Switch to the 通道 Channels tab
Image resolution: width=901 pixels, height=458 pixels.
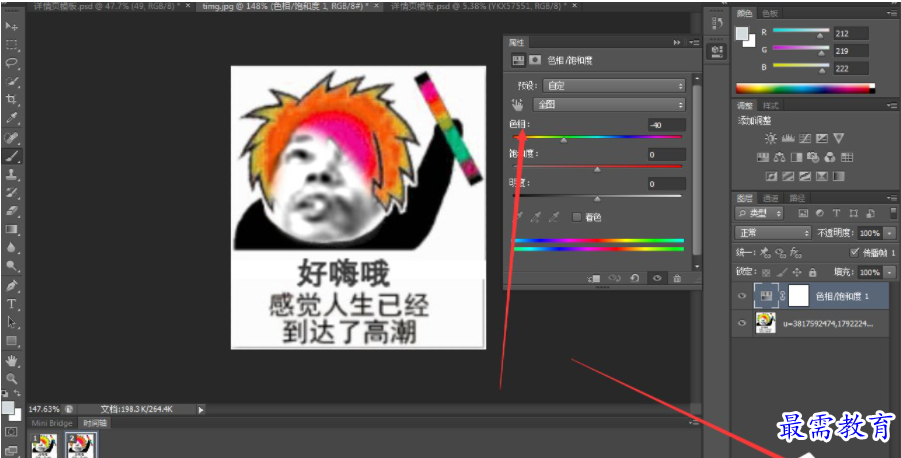(x=771, y=198)
